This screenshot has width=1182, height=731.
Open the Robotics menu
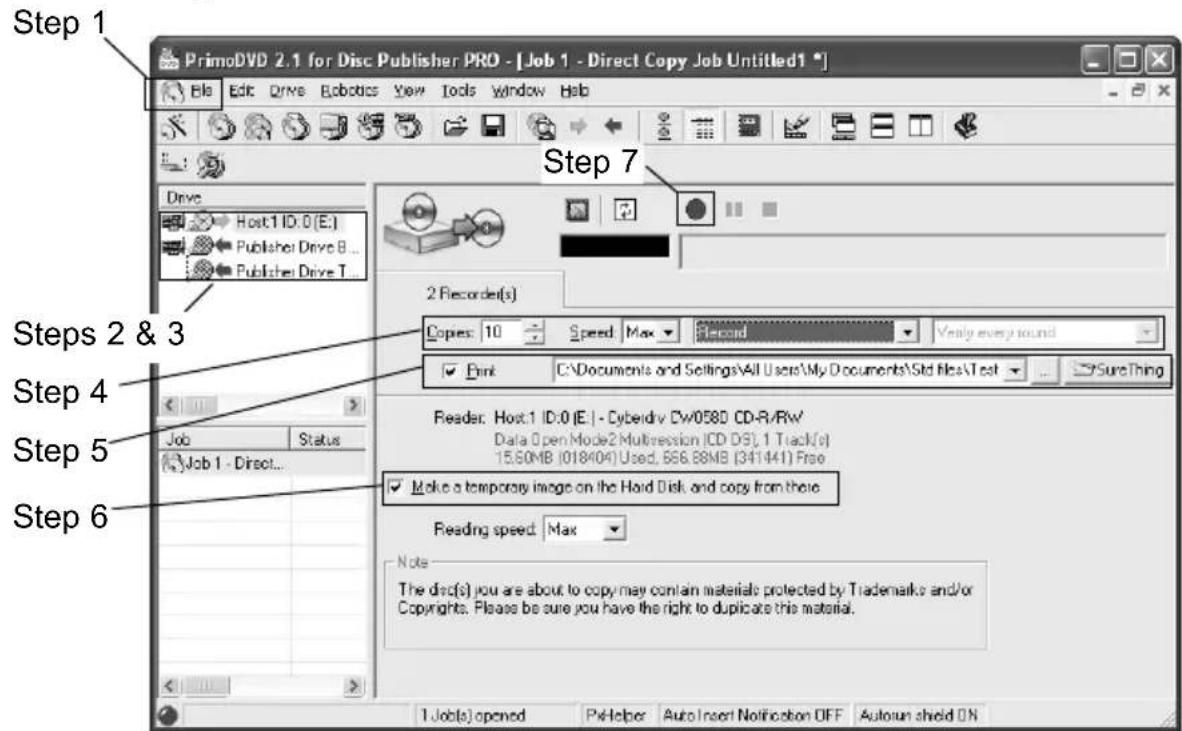tap(349, 91)
